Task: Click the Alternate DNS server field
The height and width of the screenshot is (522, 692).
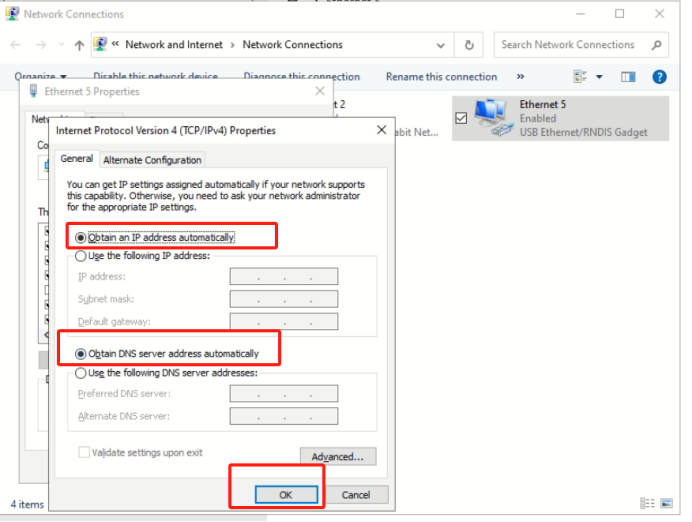Action: coord(284,416)
